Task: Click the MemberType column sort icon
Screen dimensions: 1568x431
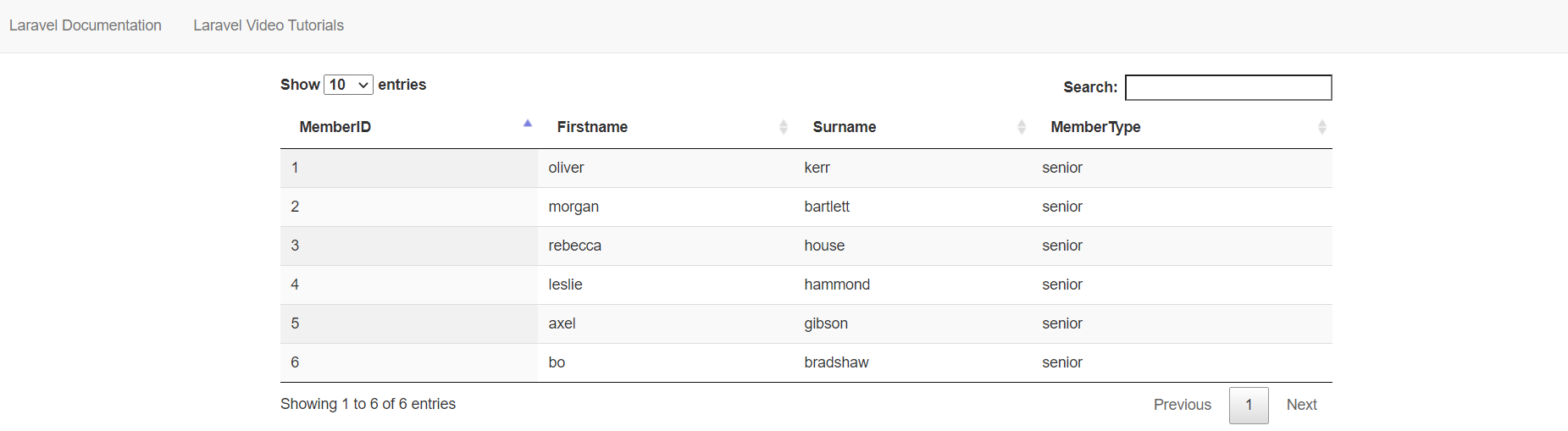Action: (x=1321, y=127)
